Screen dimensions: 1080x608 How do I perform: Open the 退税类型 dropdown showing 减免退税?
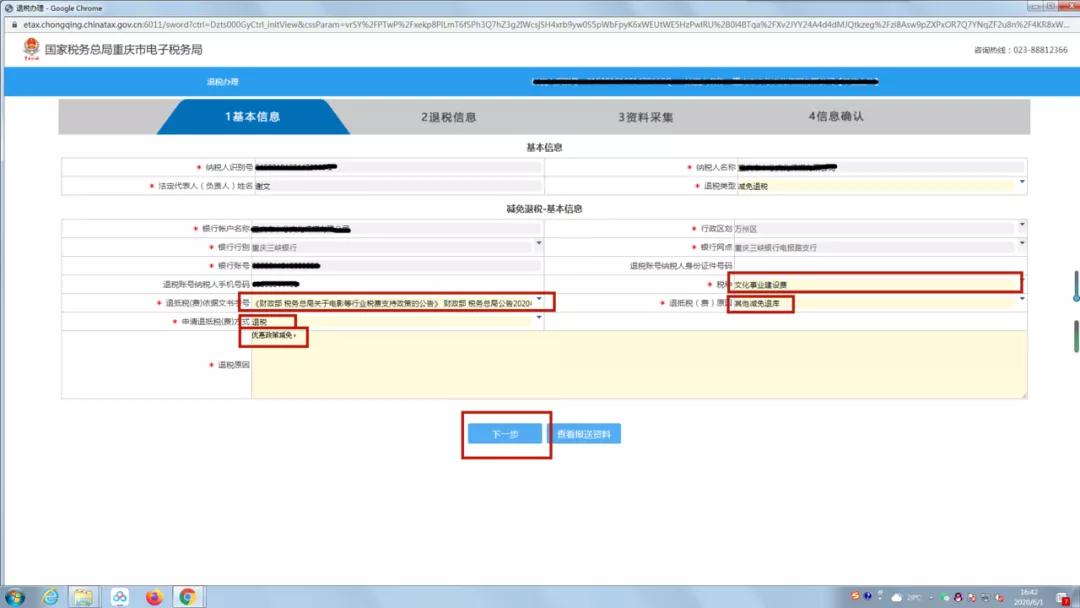point(1022,184)
